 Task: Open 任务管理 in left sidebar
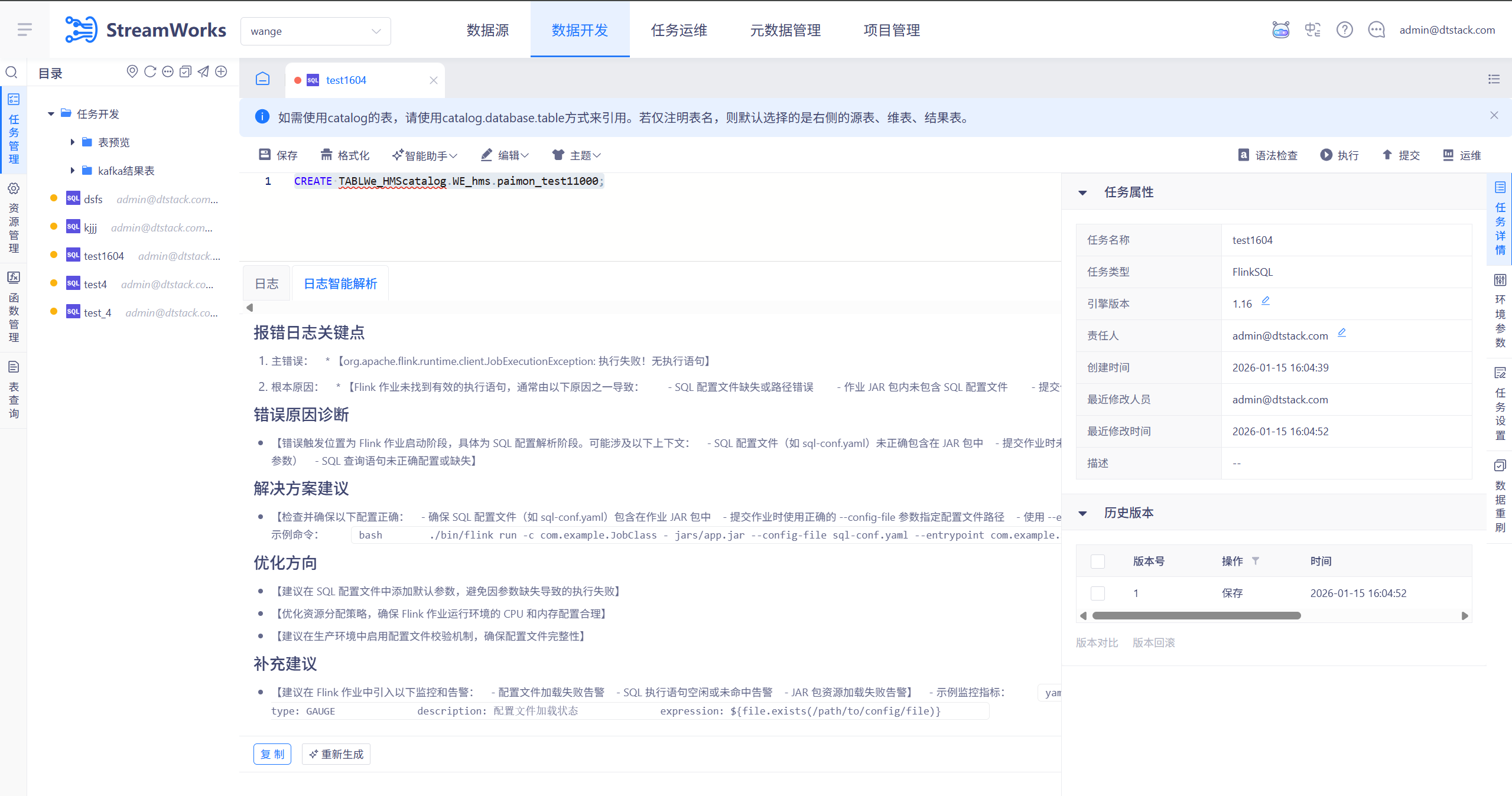[14, 129]
